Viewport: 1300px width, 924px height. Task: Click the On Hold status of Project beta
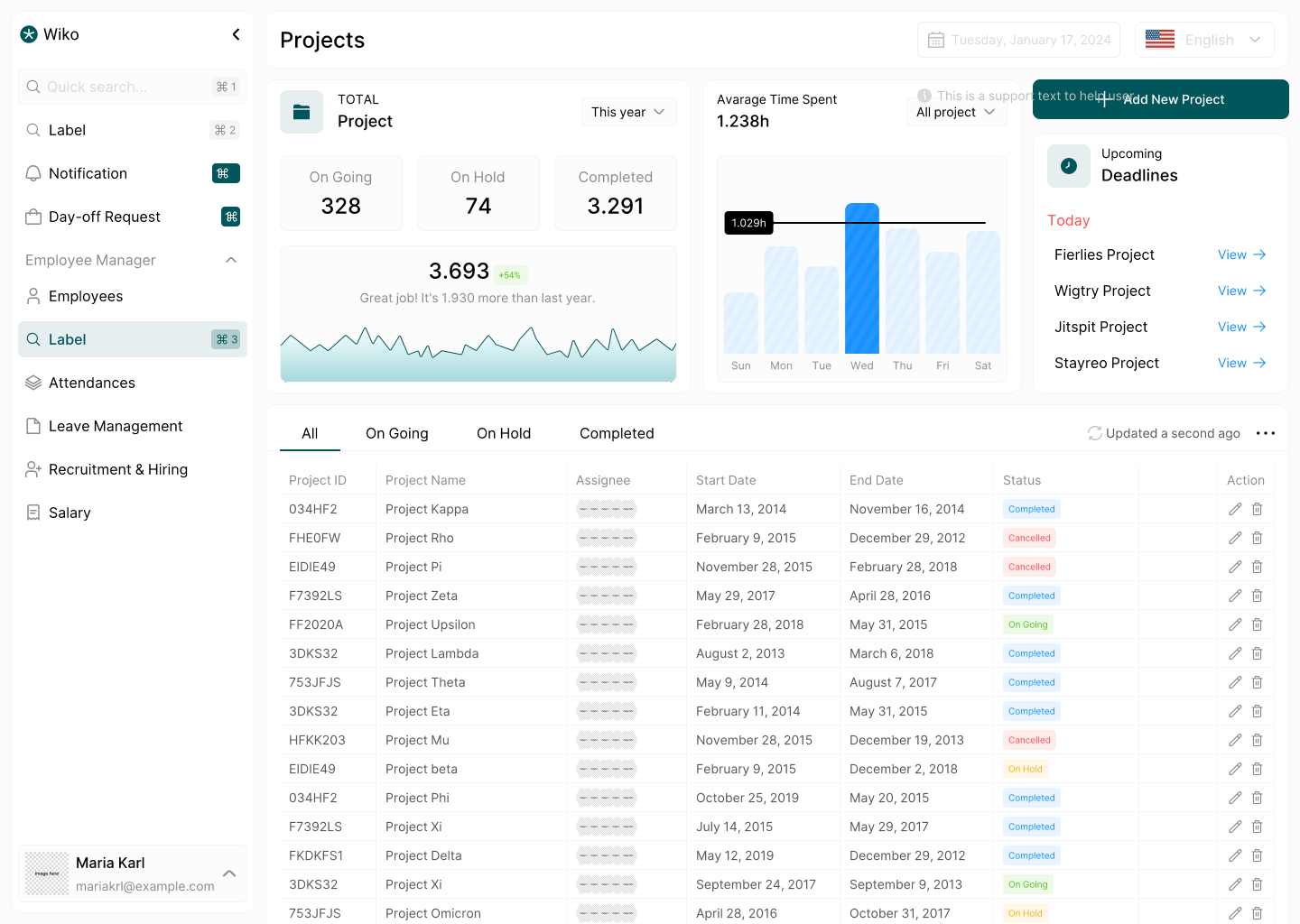coord(1026,769)
